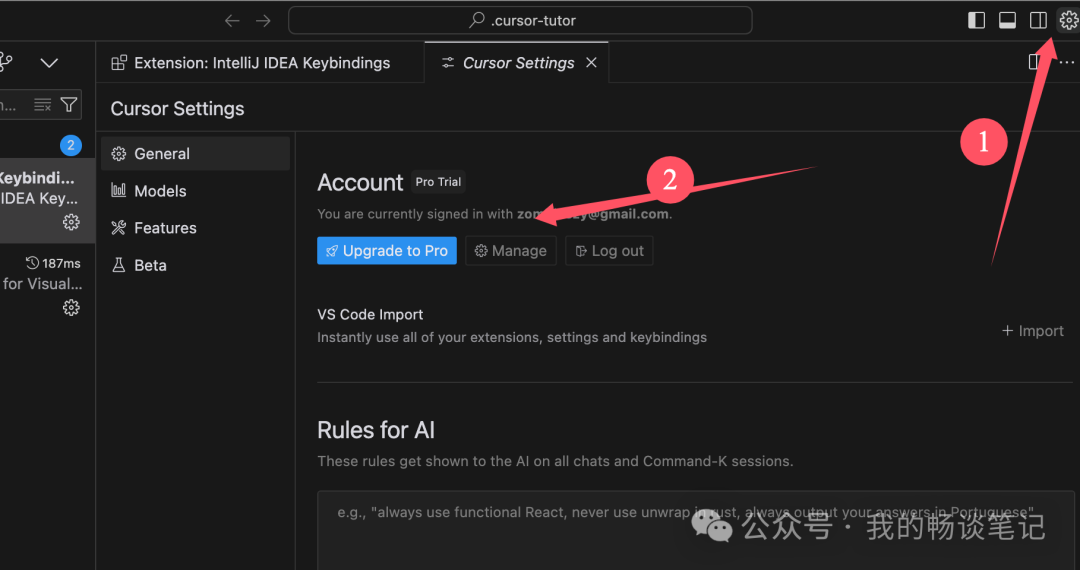The image size is (1080, 570).
Task: Click the split editor icon
Action: coord(1034,63)
